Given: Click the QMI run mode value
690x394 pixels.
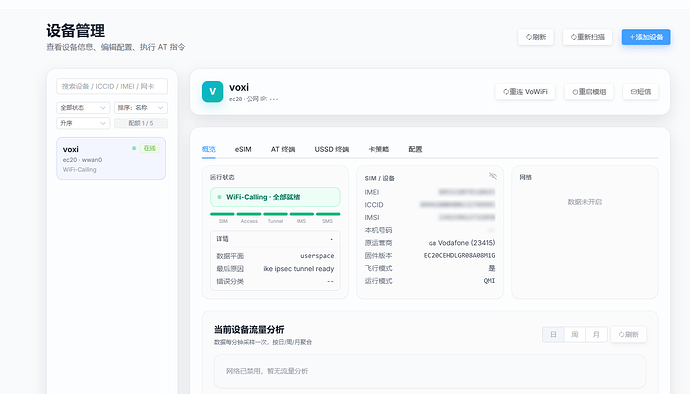Looking at the screenshot, I should click(489, 281).
